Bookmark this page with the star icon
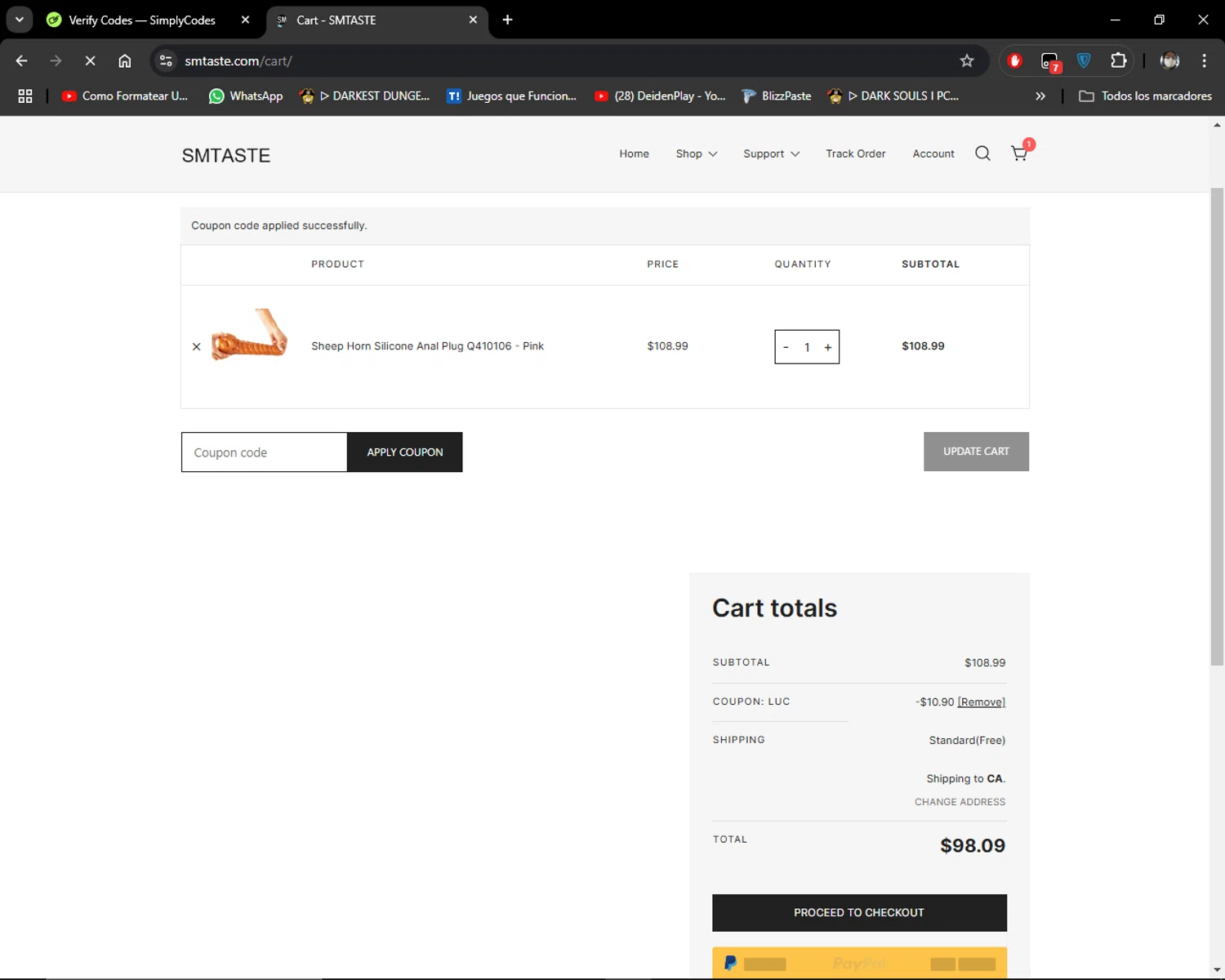Viewport: 1225px width, 980px height. click(x=967, y=60)
